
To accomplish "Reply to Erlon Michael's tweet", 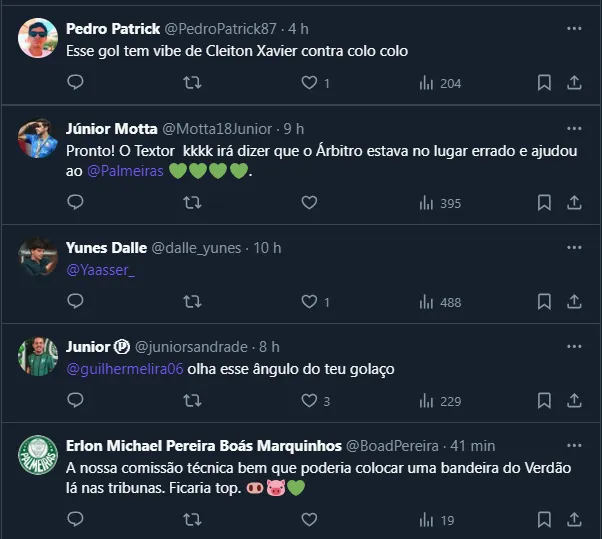I will [x=75, y=519].
